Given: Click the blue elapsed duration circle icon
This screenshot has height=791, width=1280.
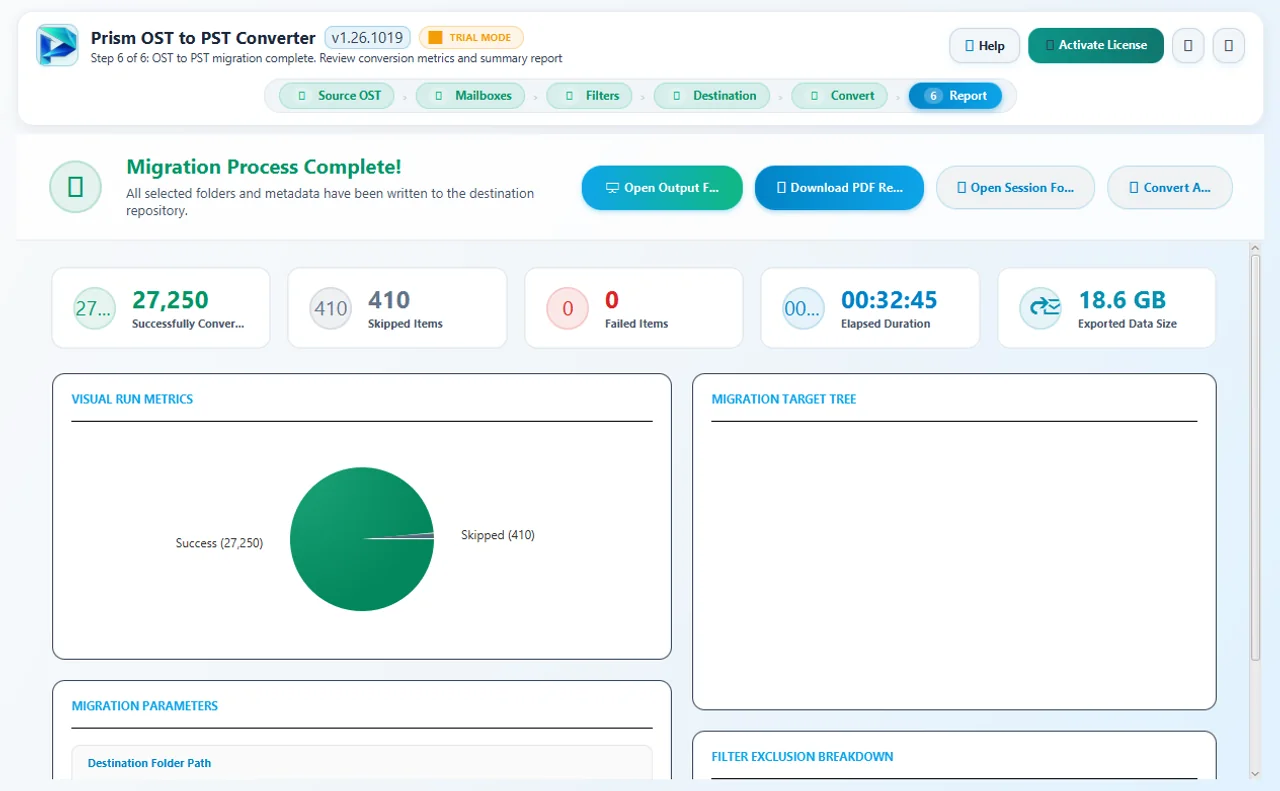Looking at the screenshot, I should pyautogui.click(x=803, y=308).
